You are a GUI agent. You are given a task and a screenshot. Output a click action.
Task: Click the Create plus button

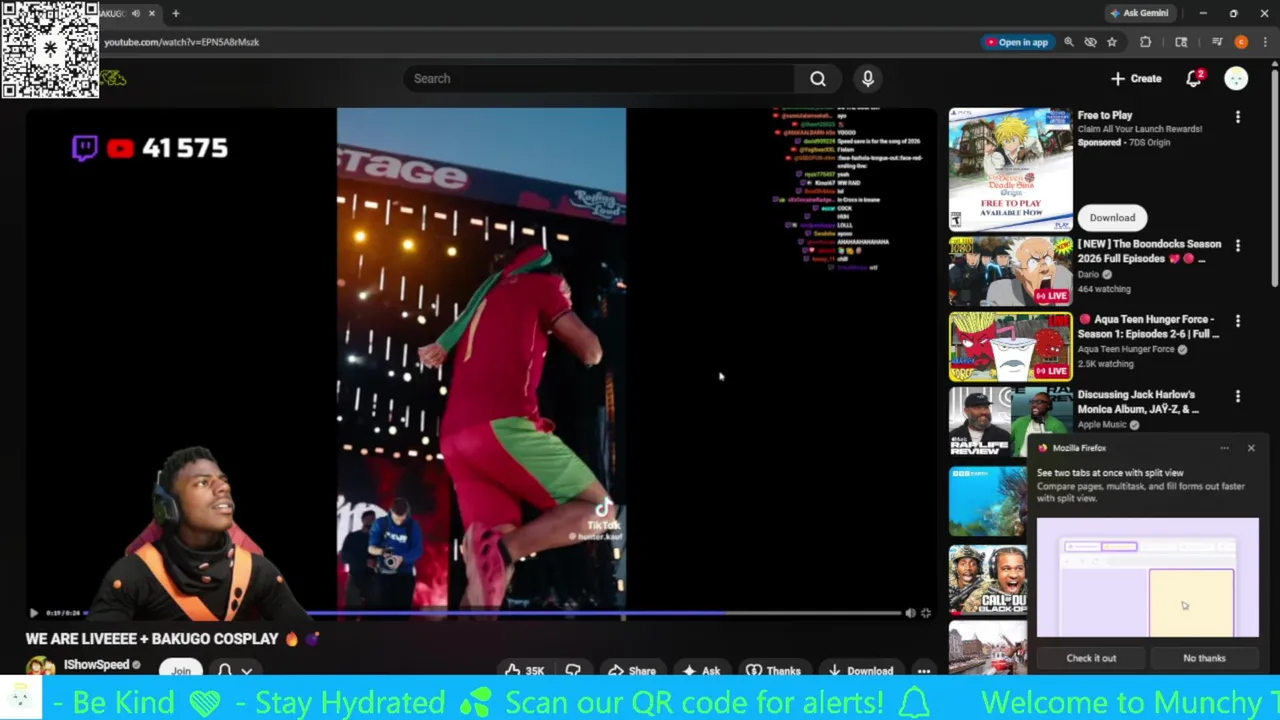pyautogui.click(x=1136, y=79)
